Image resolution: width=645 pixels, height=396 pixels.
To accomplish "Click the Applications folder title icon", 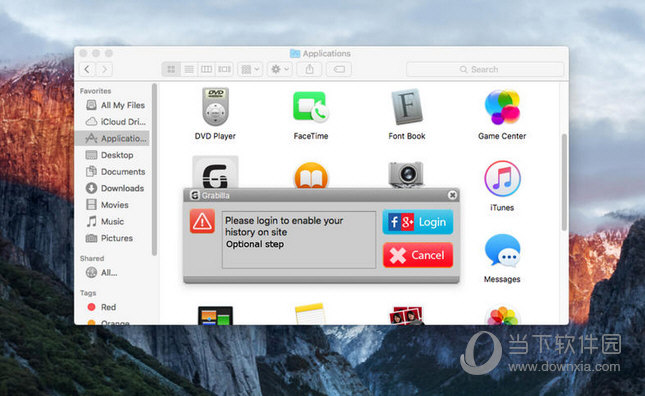I will pos(295,53).
